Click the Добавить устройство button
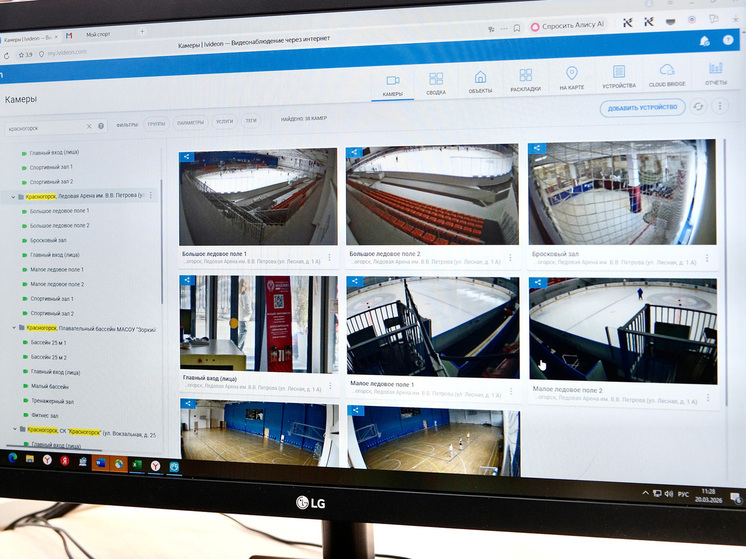Screen dimensions: 746x559 click(643, 107)
